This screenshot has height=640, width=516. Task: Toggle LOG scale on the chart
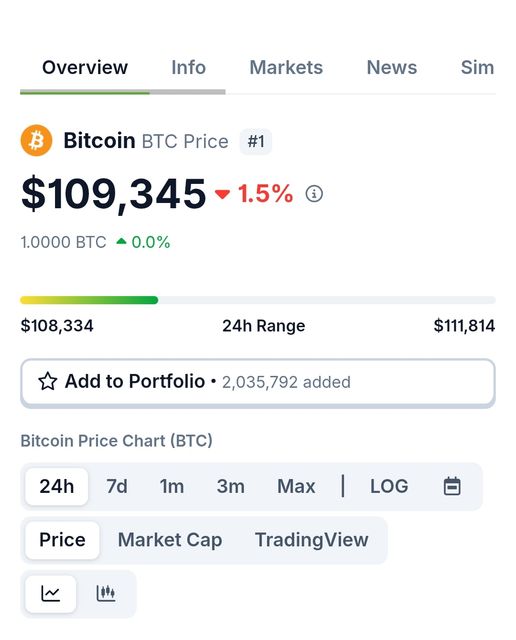389,486
